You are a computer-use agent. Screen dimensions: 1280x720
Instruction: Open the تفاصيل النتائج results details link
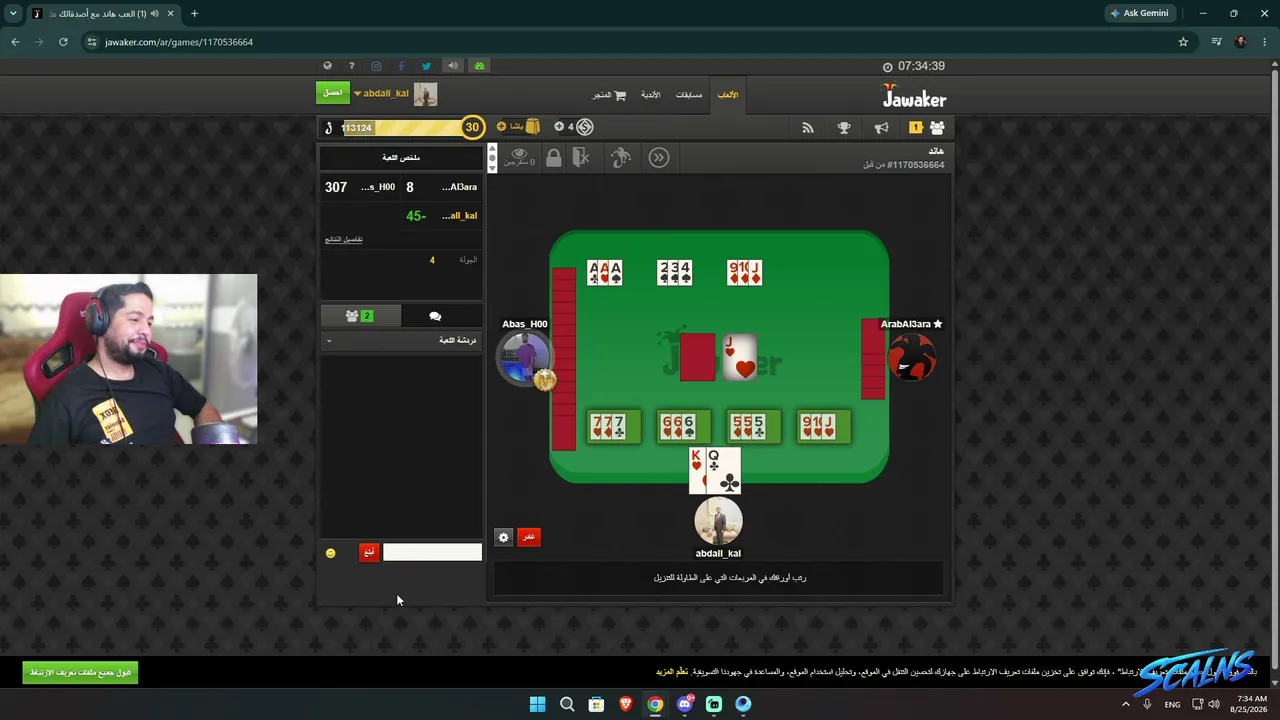click(344, 240)
